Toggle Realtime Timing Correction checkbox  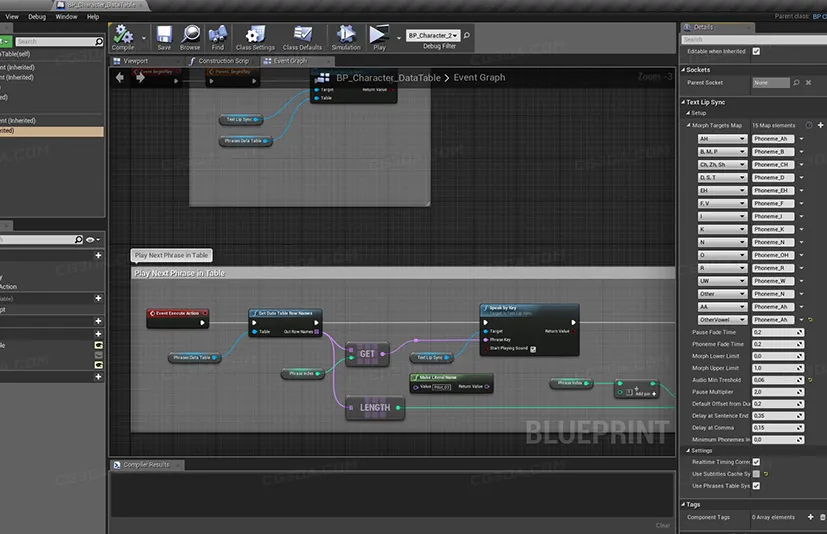pyautogui.click(x=756, y=462)
